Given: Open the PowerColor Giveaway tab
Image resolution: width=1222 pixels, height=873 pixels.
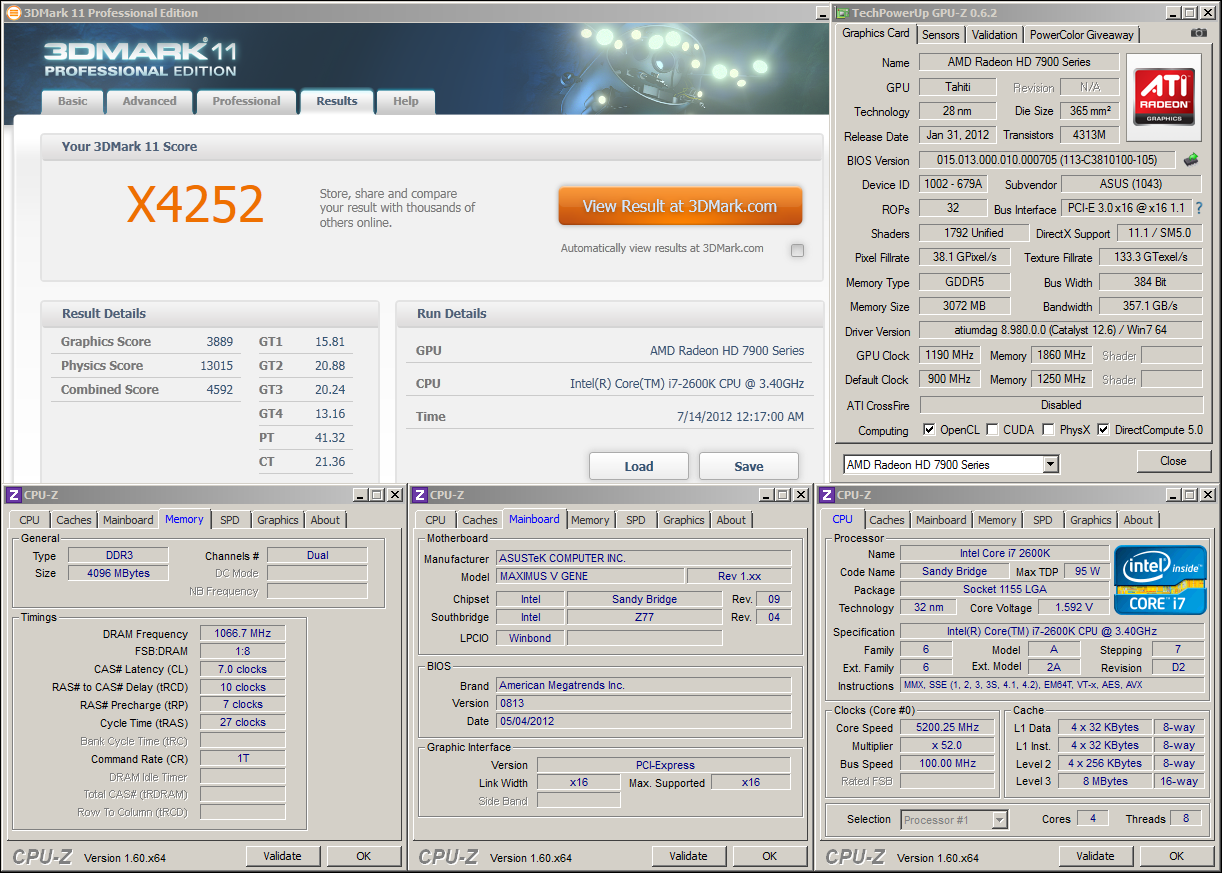Looking at the screenshot, I should (1081, 35).
